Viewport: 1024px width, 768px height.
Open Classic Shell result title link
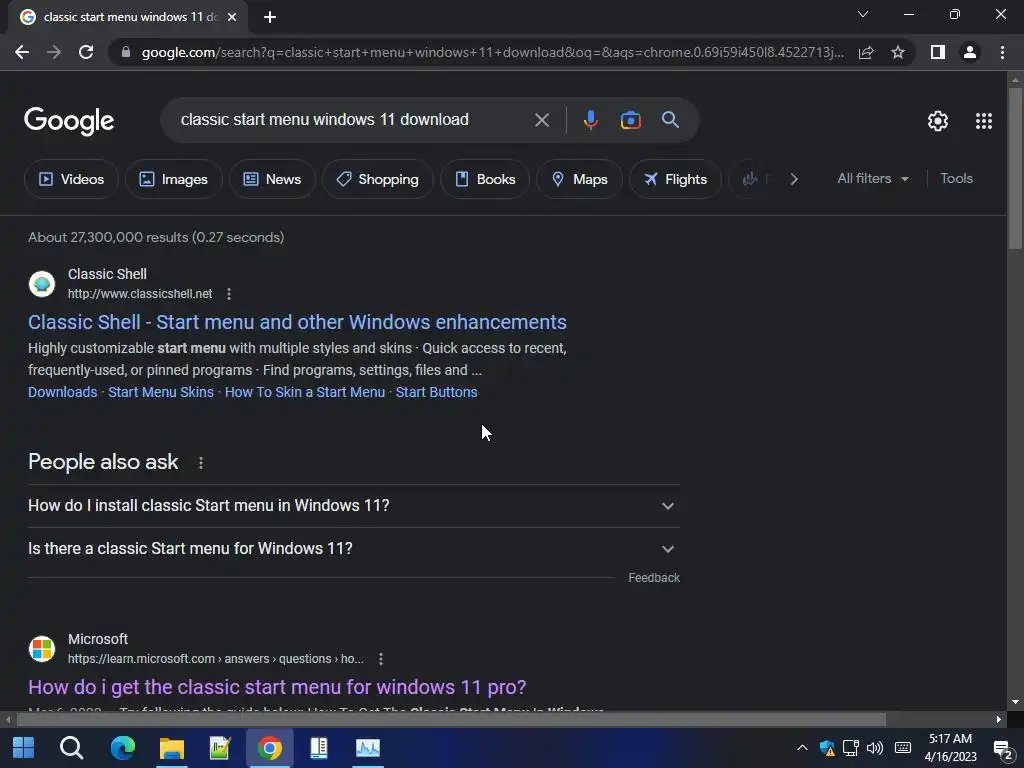point(297,322)
